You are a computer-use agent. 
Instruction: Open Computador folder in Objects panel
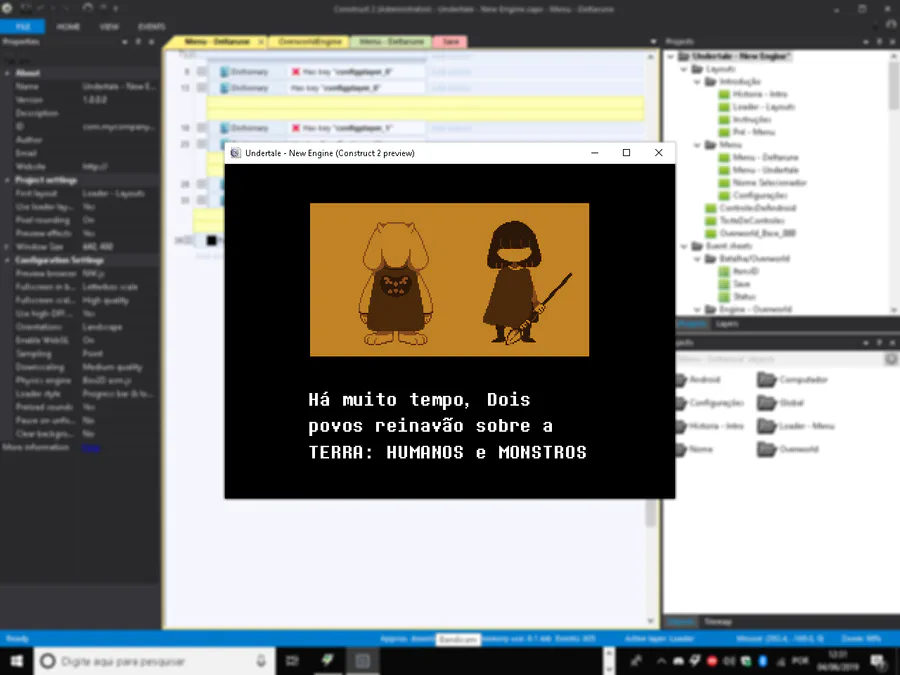(x=792, y=379)
